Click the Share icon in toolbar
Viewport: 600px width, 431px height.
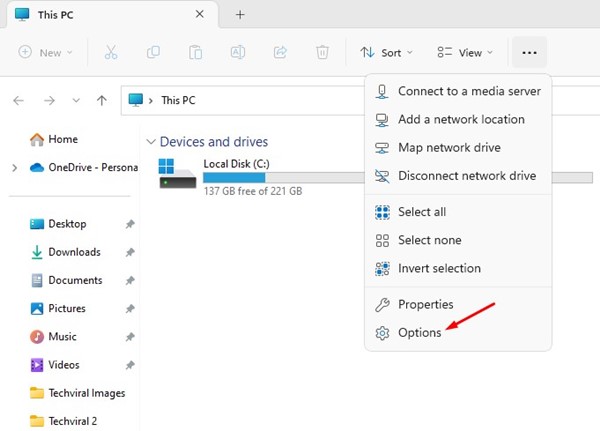point(280,52)
